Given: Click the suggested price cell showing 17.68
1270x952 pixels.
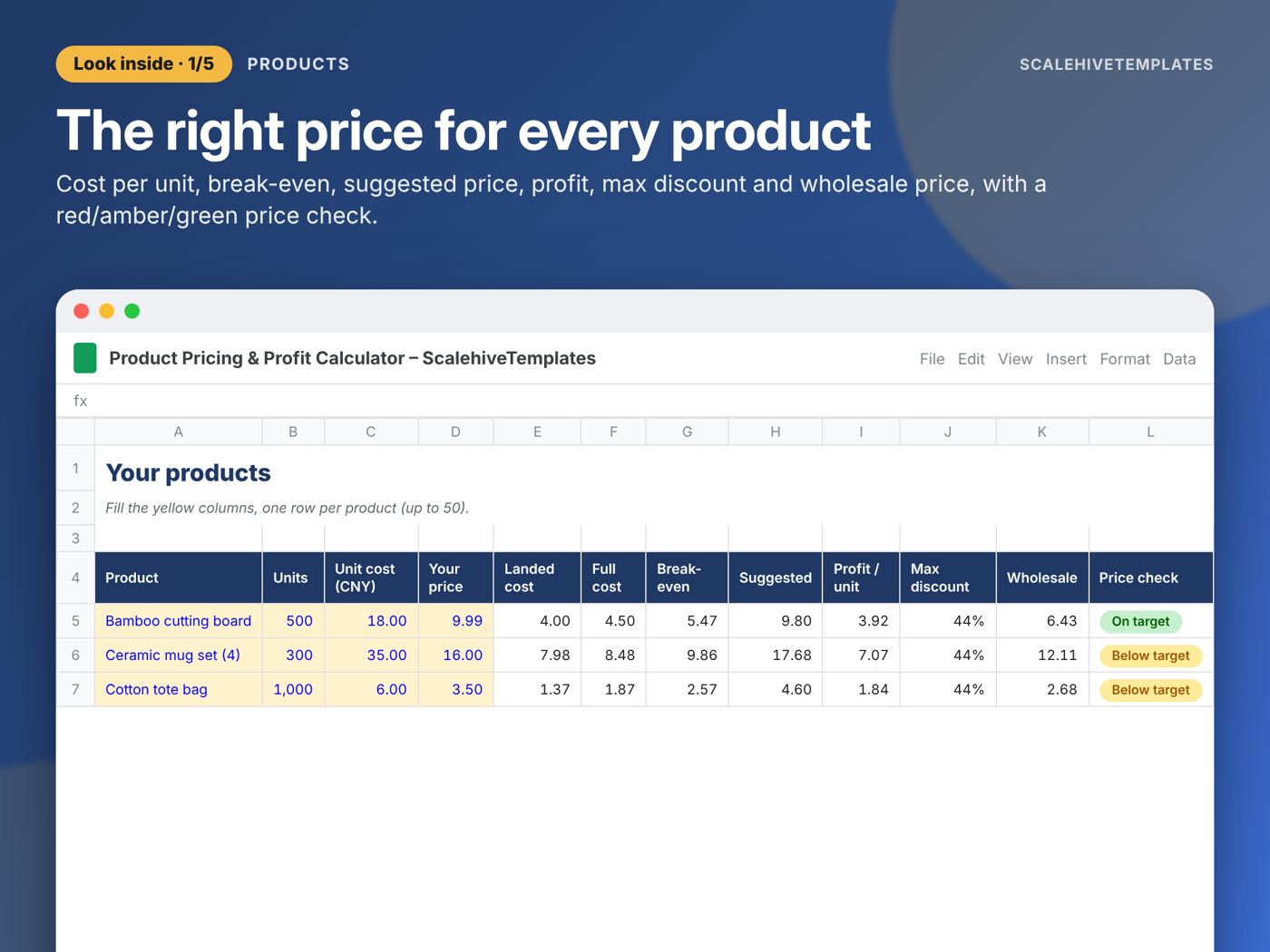Looking at the screenshot, I should pos(776,656).
